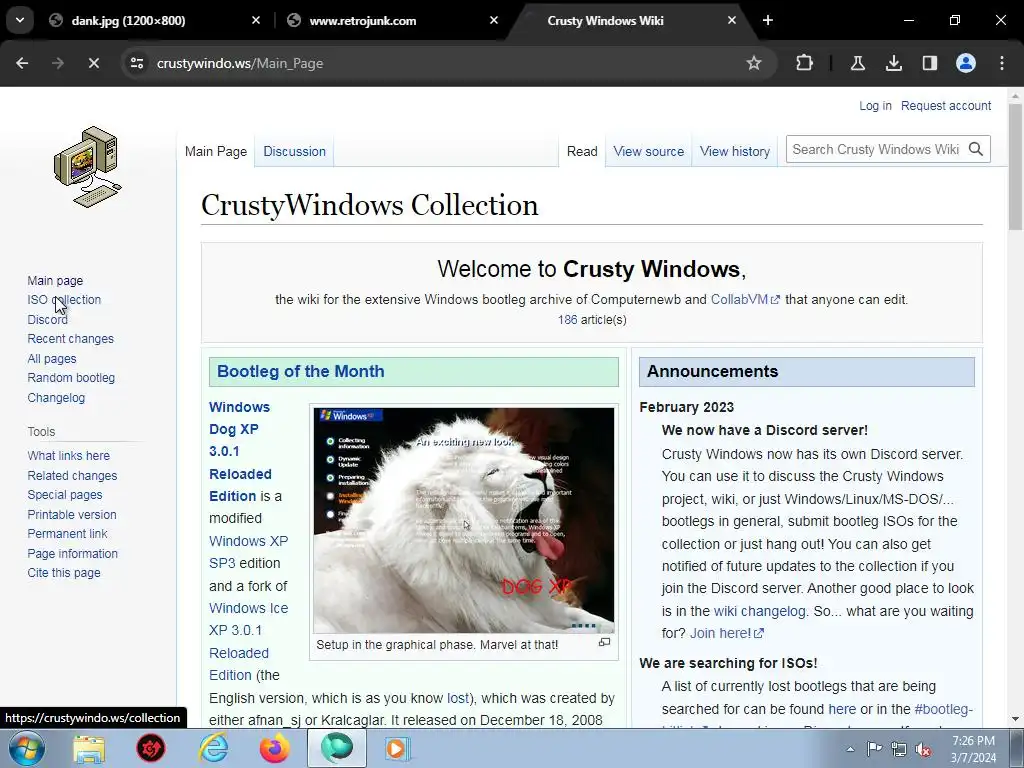Open Random bootleg link

pyautogui.click(x=71, y=377)
